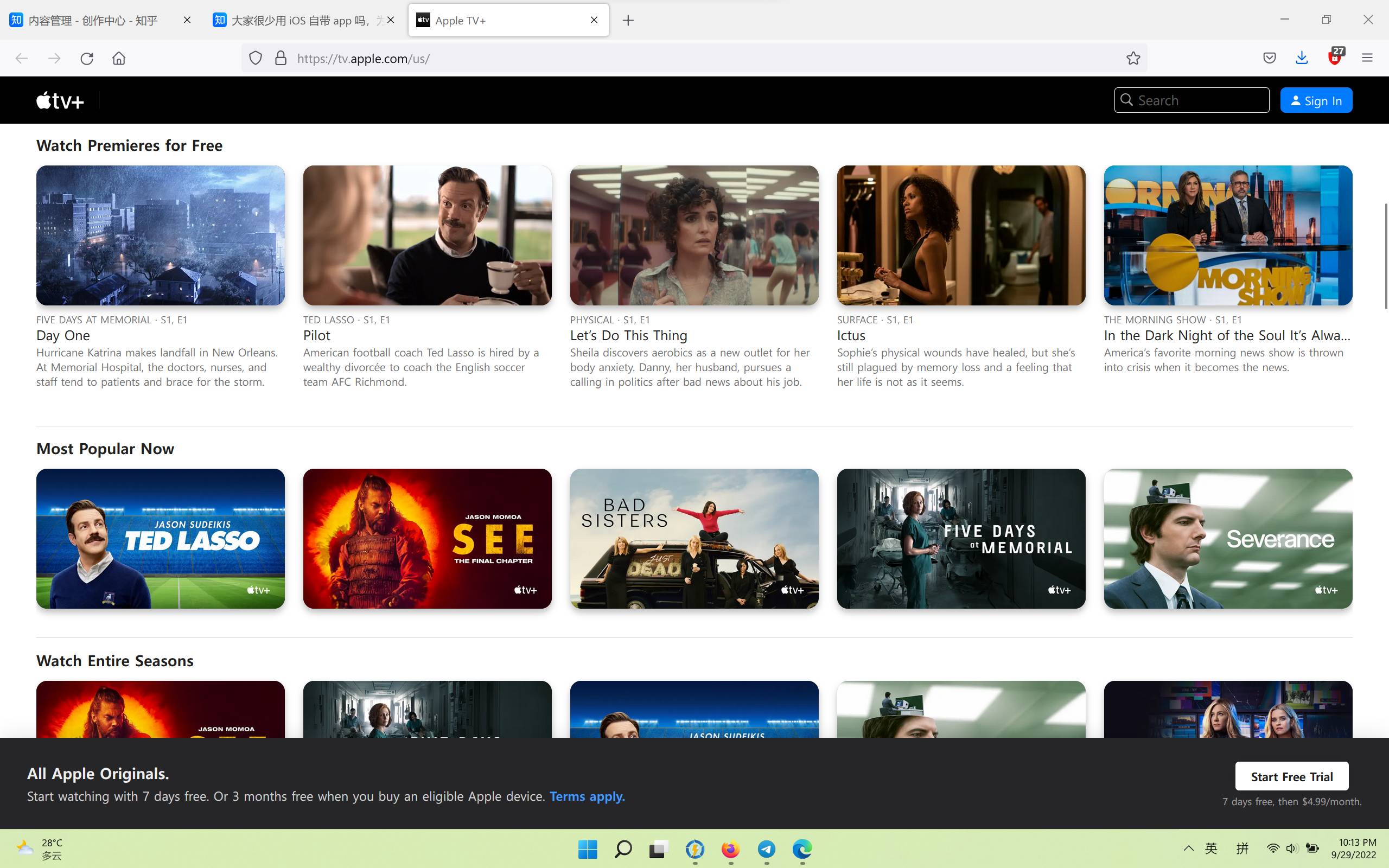Open Task View on the taskbar

[x=658, y=849]
